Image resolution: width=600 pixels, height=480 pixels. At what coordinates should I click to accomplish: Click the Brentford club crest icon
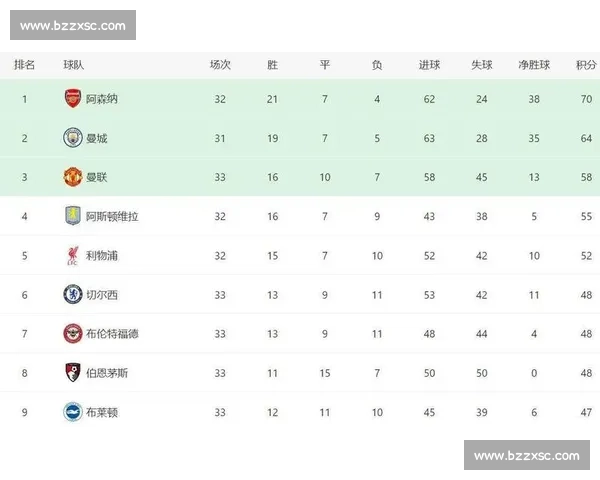pyautogui.click(x=73, y=333)
